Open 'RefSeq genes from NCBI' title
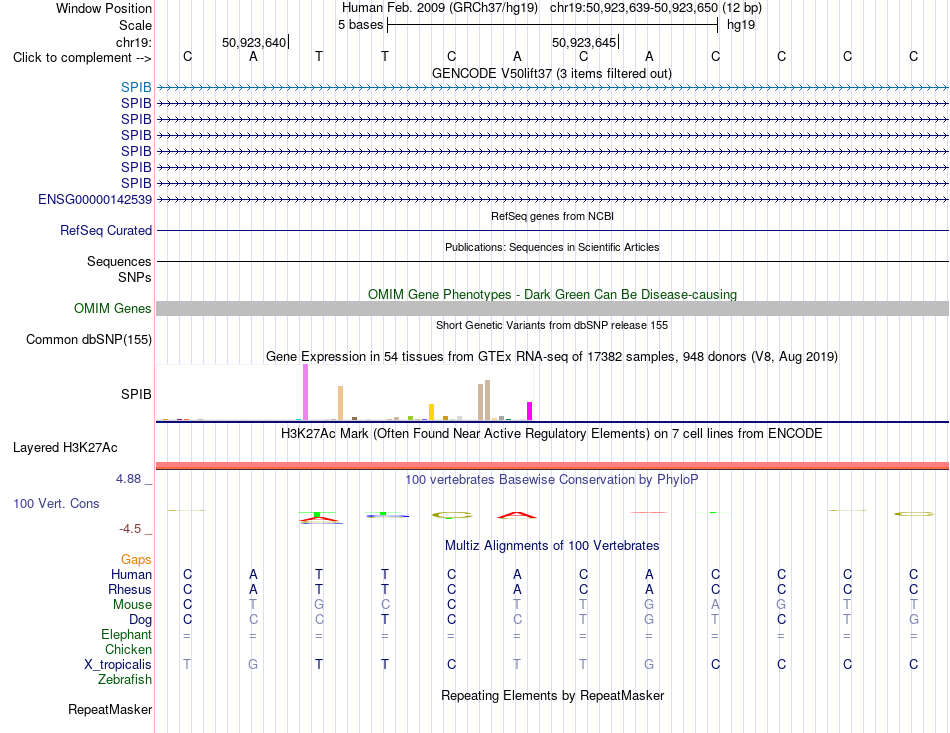The height and width of the screenshot is (733, 950). pyautogui.click(x=552, y=216)
